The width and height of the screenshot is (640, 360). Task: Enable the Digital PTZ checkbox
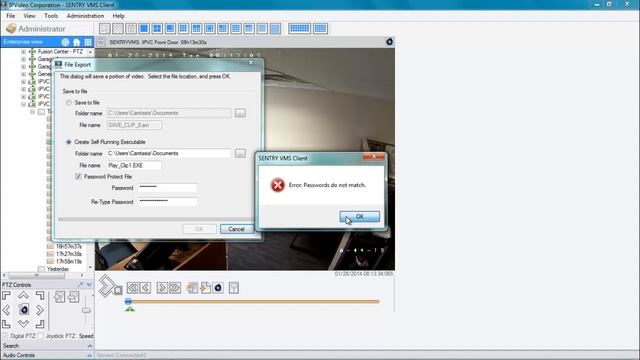coord(5,336)
